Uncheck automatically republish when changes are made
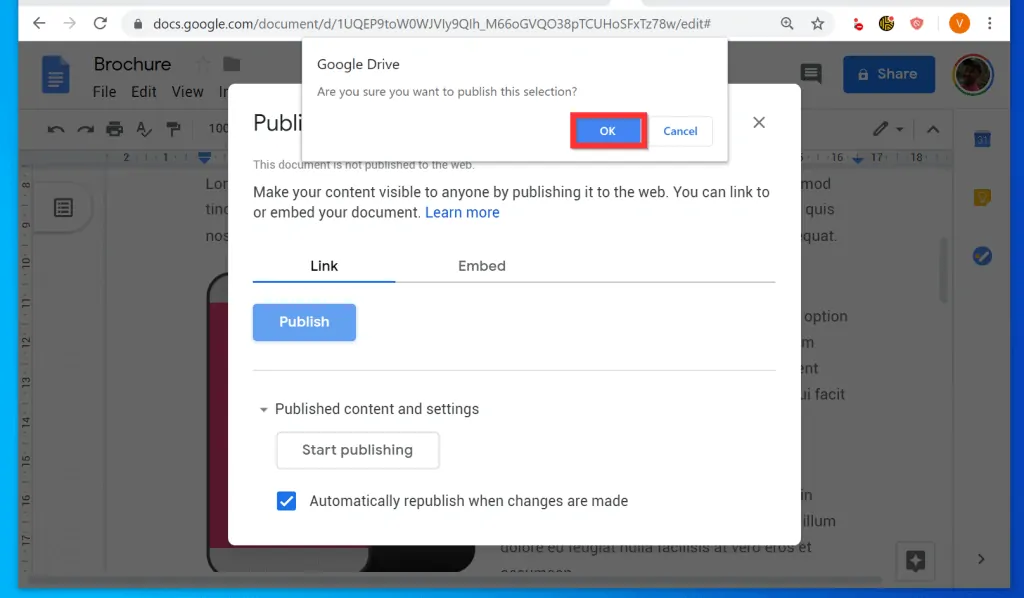This screenshot has width=1024, height=598. 286,501
